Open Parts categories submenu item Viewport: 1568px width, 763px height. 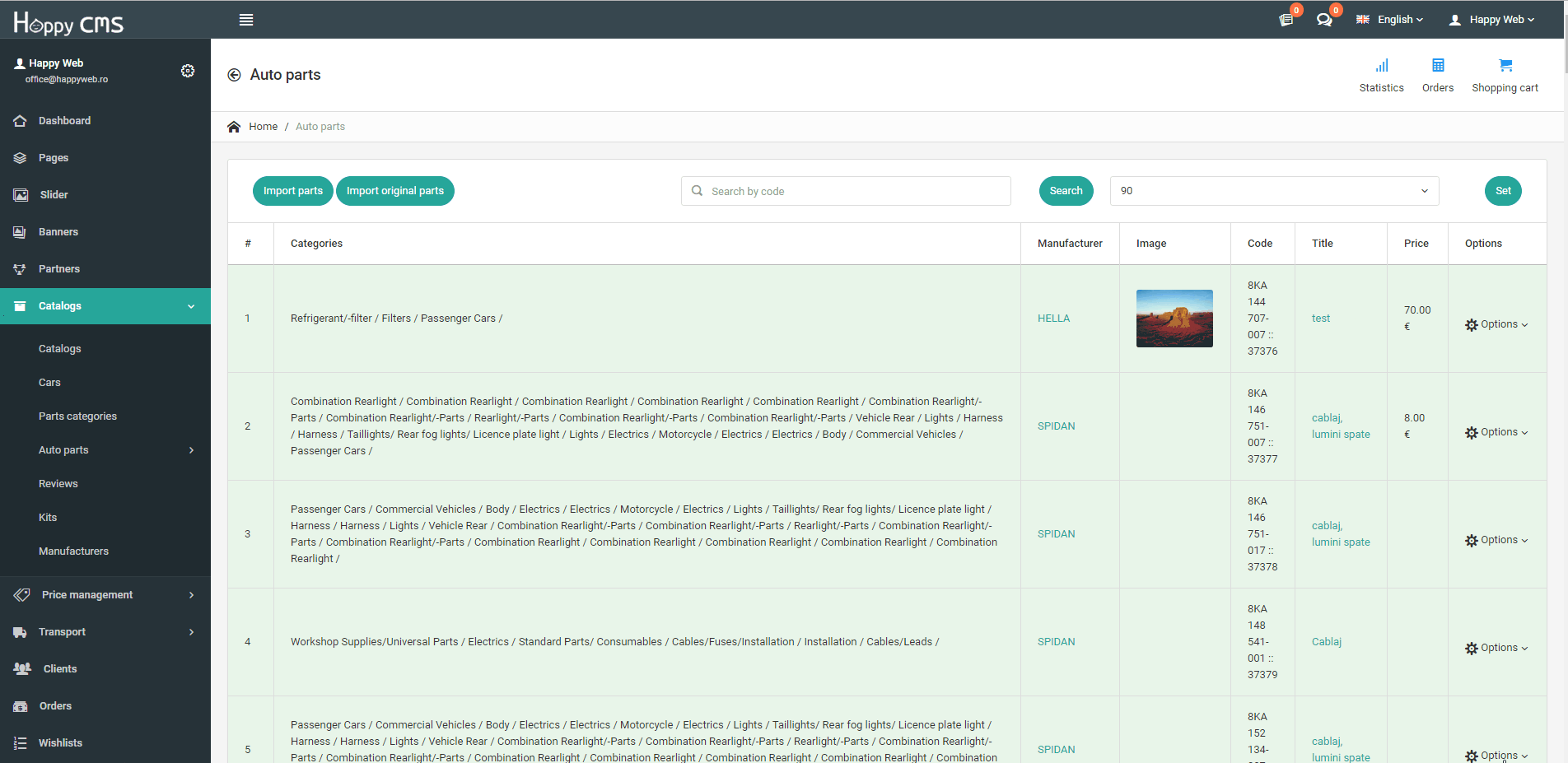coord(77,416)
